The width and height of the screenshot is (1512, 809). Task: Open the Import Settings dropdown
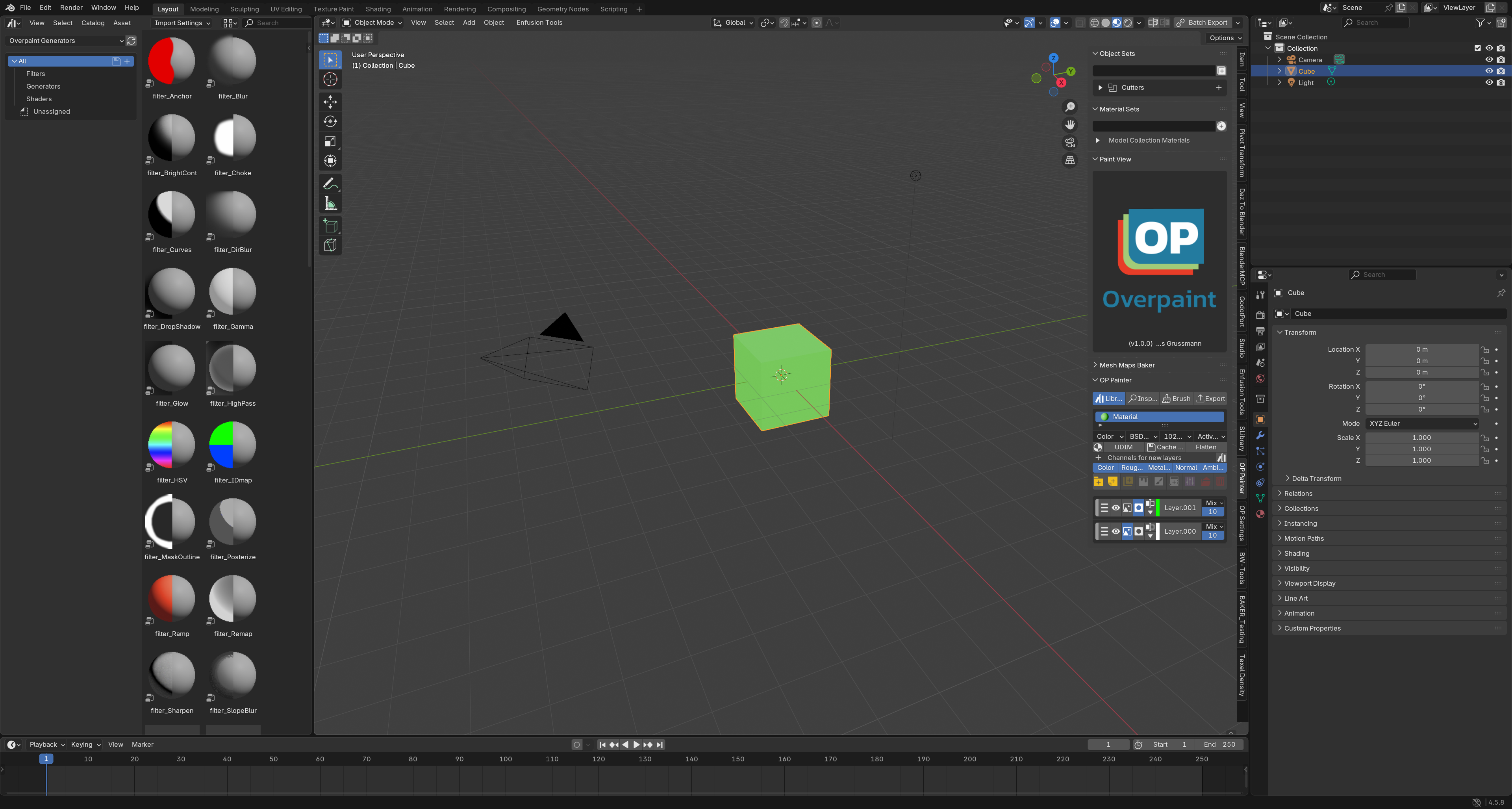(182, 23)
